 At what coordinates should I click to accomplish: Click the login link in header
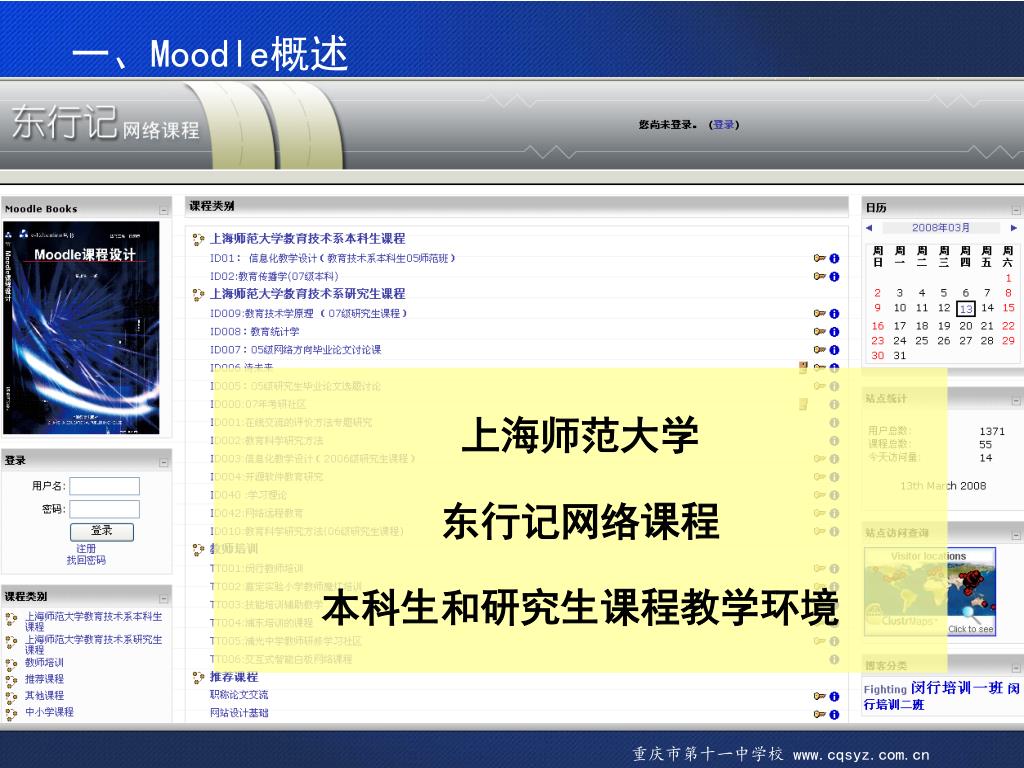click(723, 125)
